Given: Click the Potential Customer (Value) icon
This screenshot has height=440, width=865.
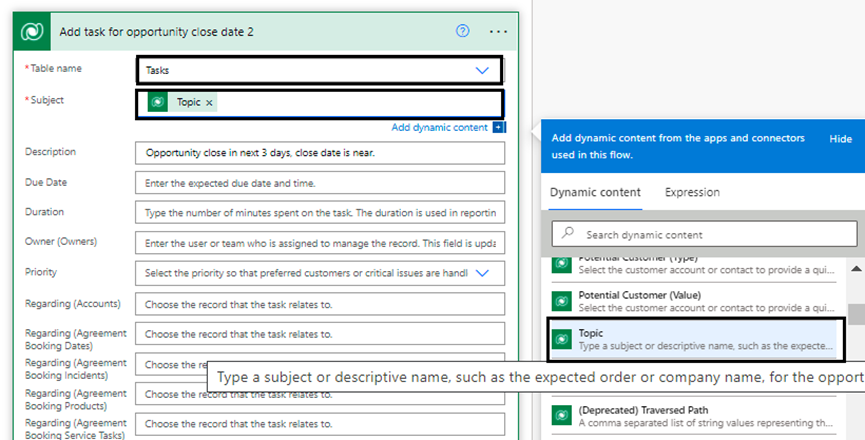Looking at the screenshot, I should [x=561, y=300].
